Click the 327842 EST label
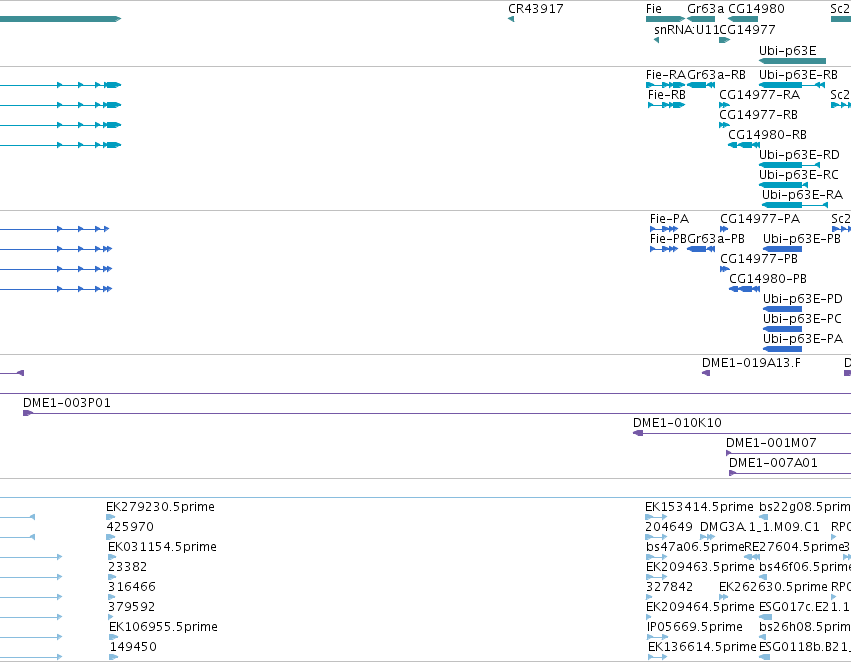Image resolution: width=851 pixels, height=662 pixels. (669, 588)
